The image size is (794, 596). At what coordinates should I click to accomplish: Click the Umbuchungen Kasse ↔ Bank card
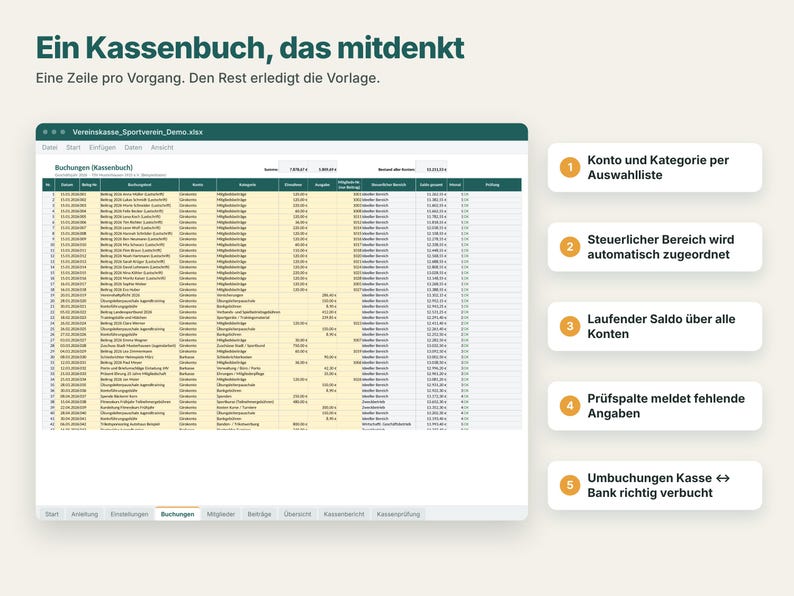point(655,486)
